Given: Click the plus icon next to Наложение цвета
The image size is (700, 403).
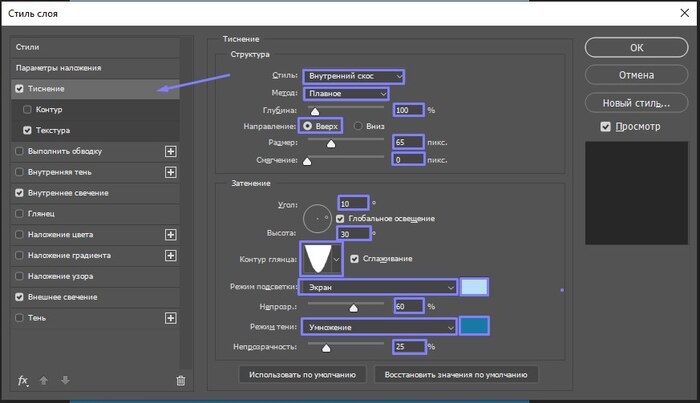Looking at the screenshot, I should point(170,234).
